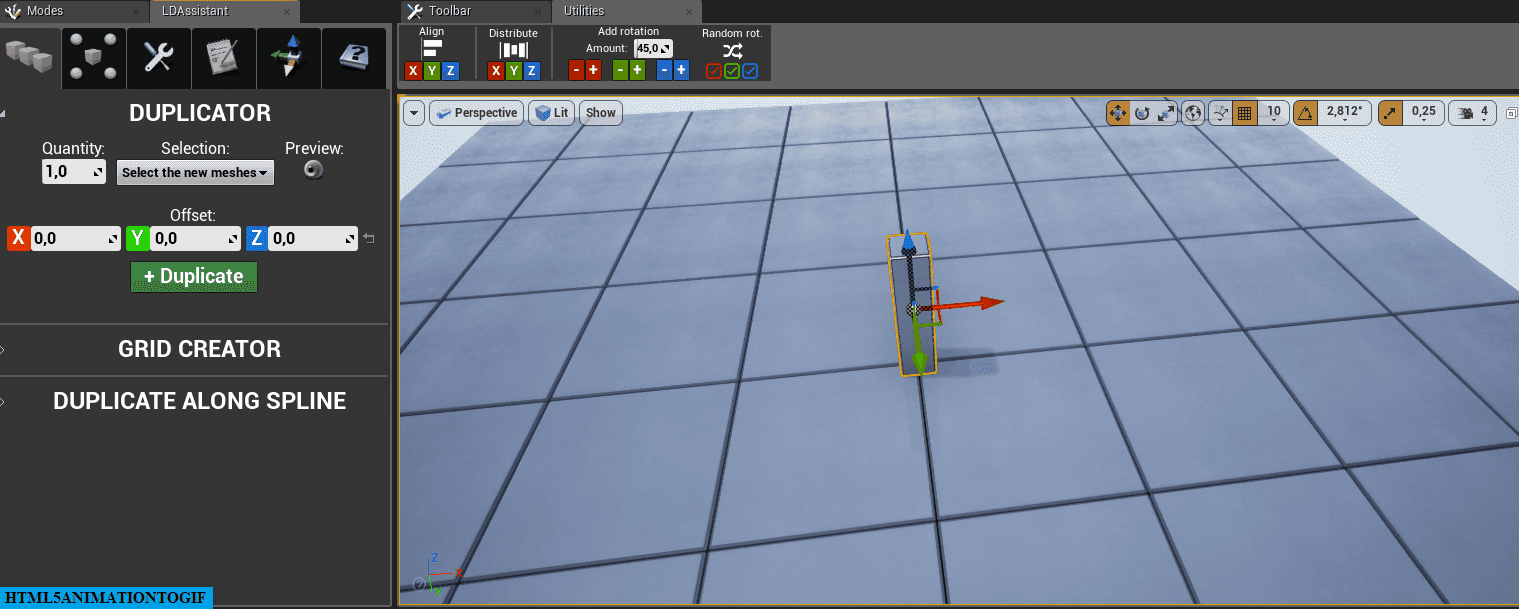This screenshot has height=609, width=1519.
Task: Open surface snapping options icon
Action: click(x=1220, y=113)
